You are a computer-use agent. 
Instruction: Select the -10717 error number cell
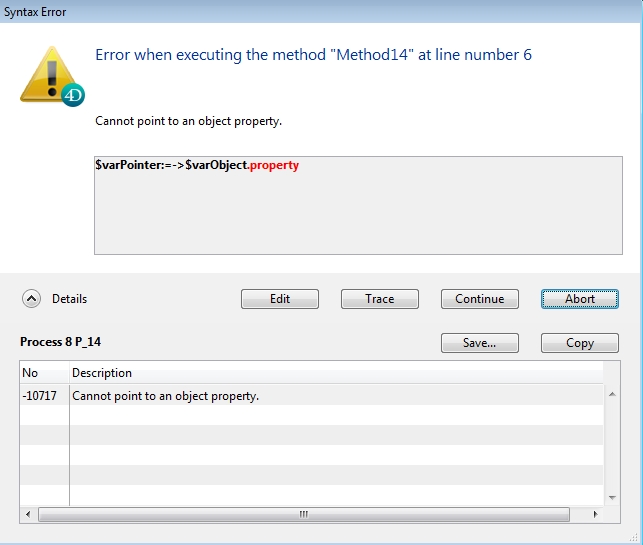[x=44, y=396]
